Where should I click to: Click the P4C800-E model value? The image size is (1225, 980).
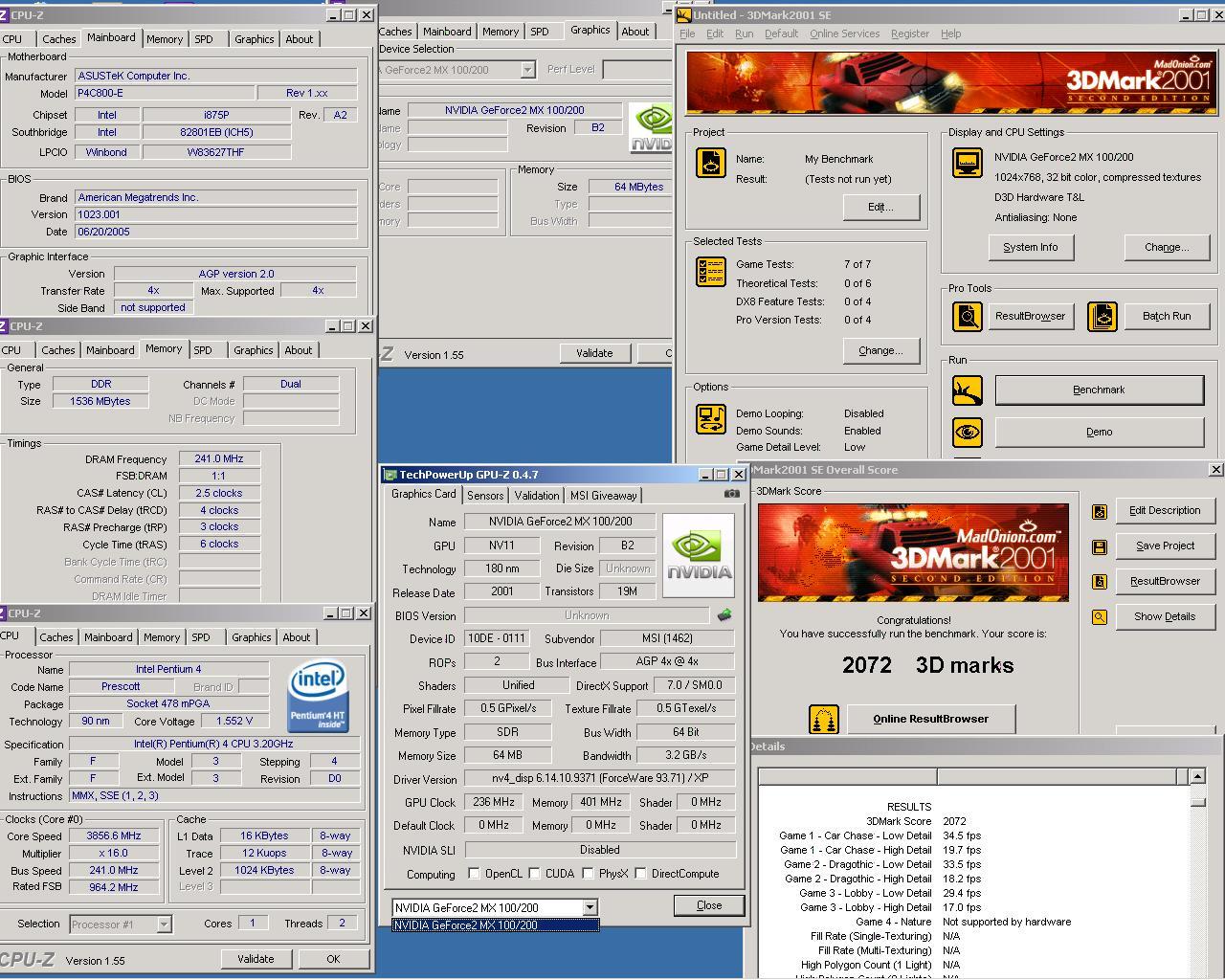tap(166, 93)
